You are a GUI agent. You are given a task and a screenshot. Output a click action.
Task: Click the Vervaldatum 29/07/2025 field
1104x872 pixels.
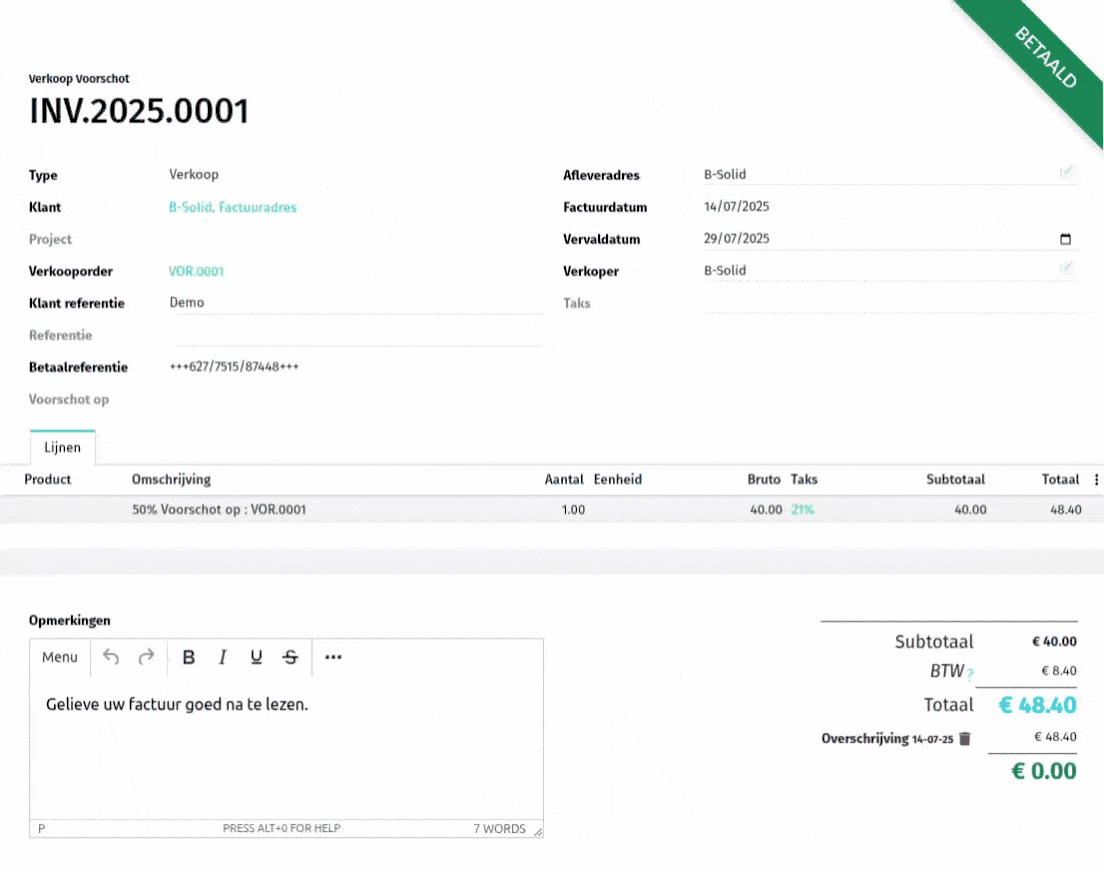click(x=890, y=239)
